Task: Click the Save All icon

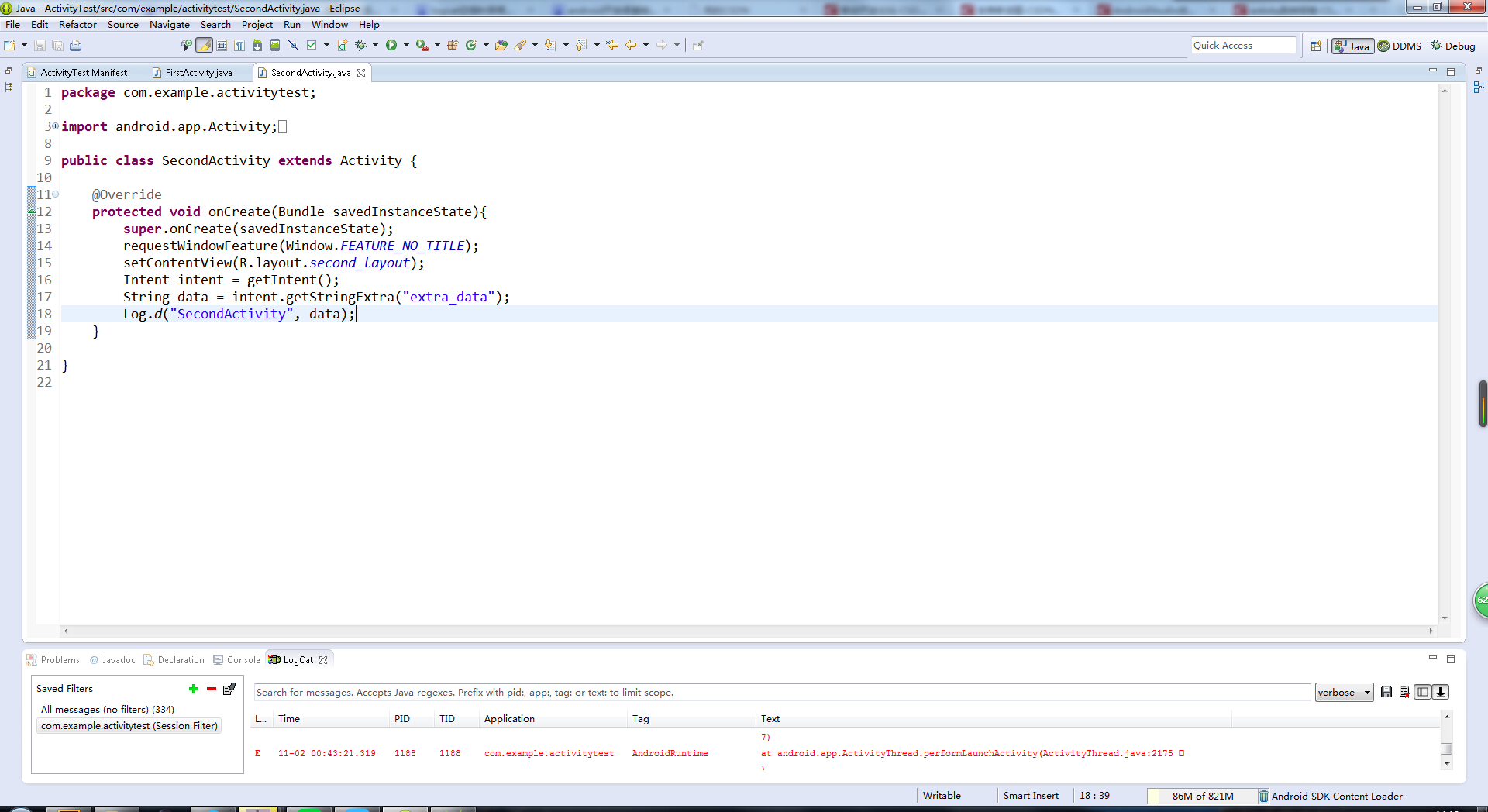Action: pos(57,46)
